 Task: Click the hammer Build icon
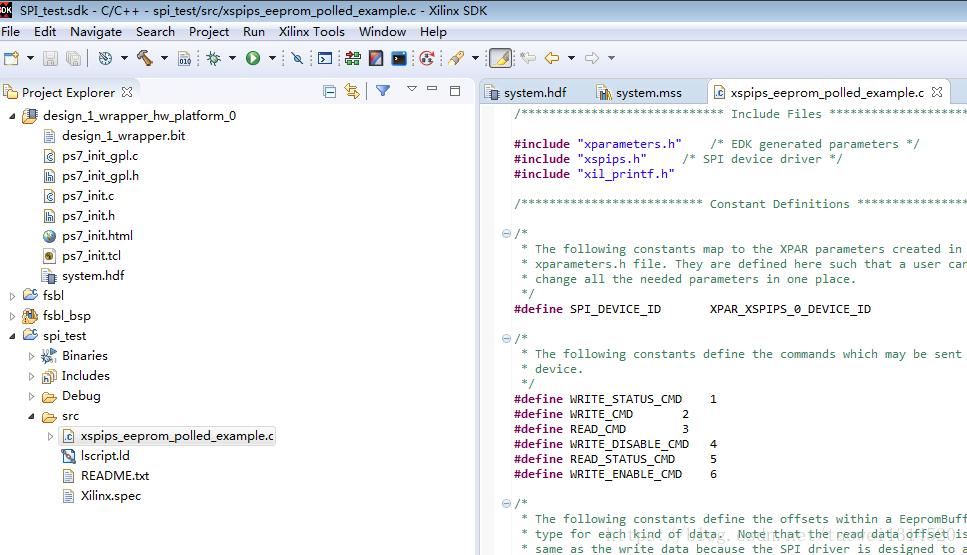[x=145, y=58]
